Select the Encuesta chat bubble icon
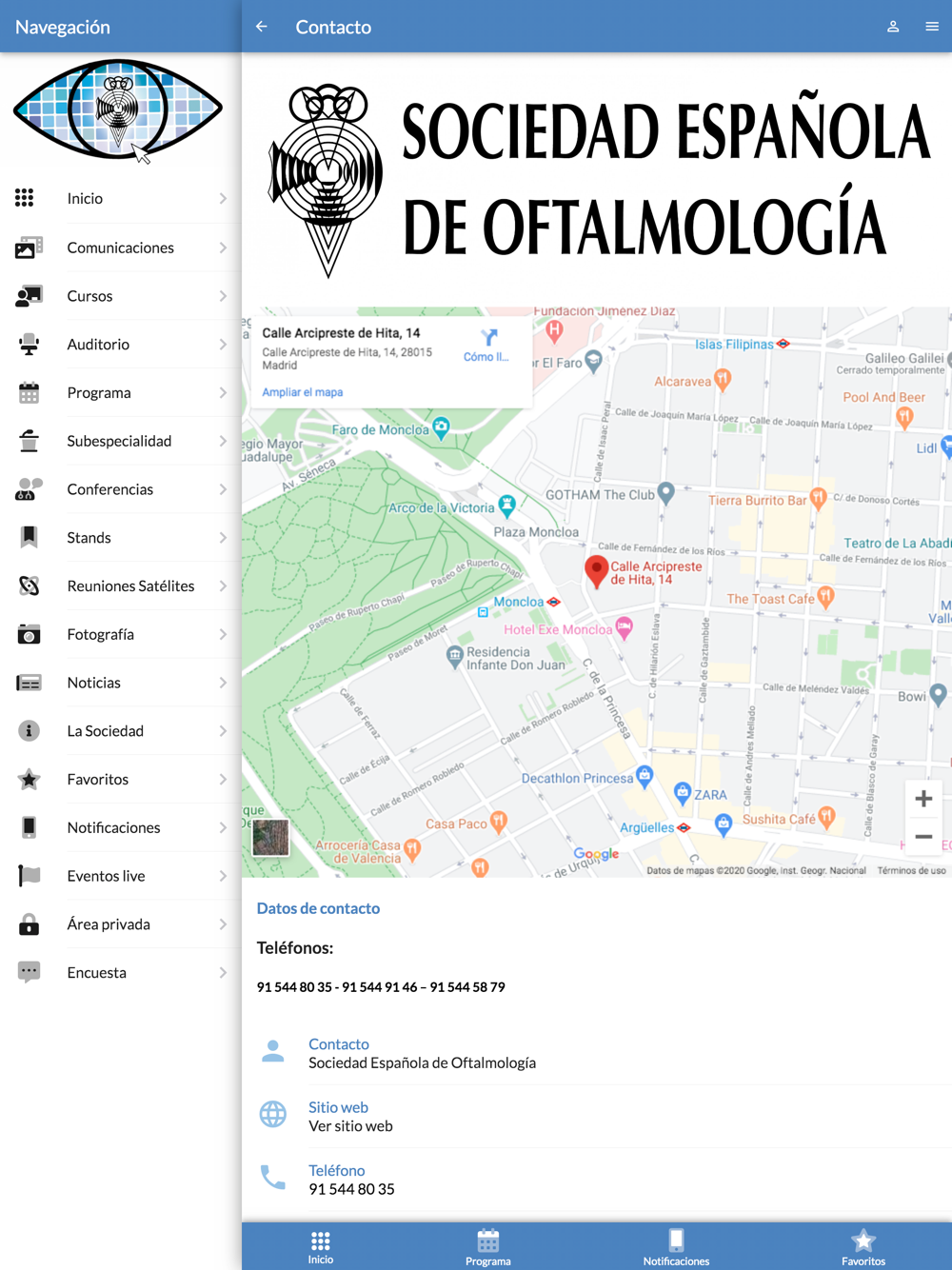This screenshot has height=1270, width=952. [x=29, y=973]
